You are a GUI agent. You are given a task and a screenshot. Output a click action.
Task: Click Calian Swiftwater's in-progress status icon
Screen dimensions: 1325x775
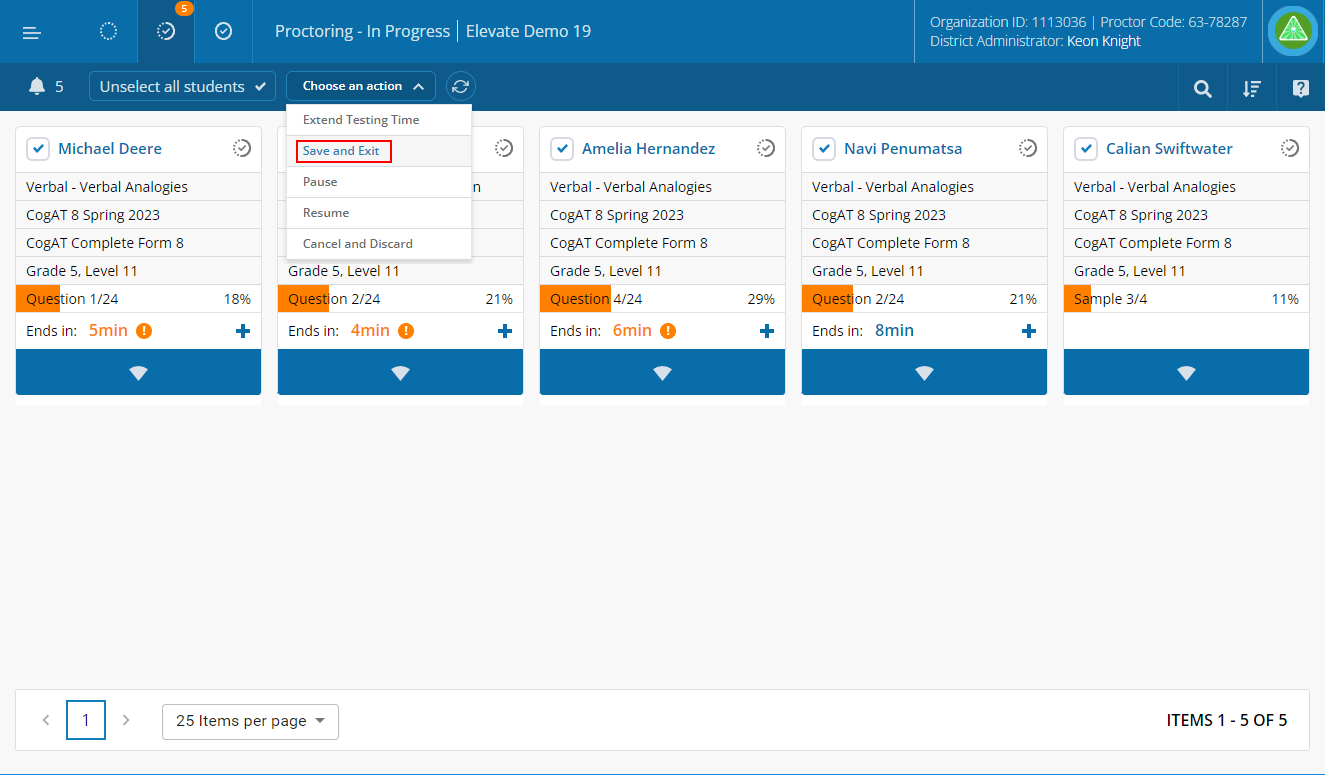click(1290, 148)
